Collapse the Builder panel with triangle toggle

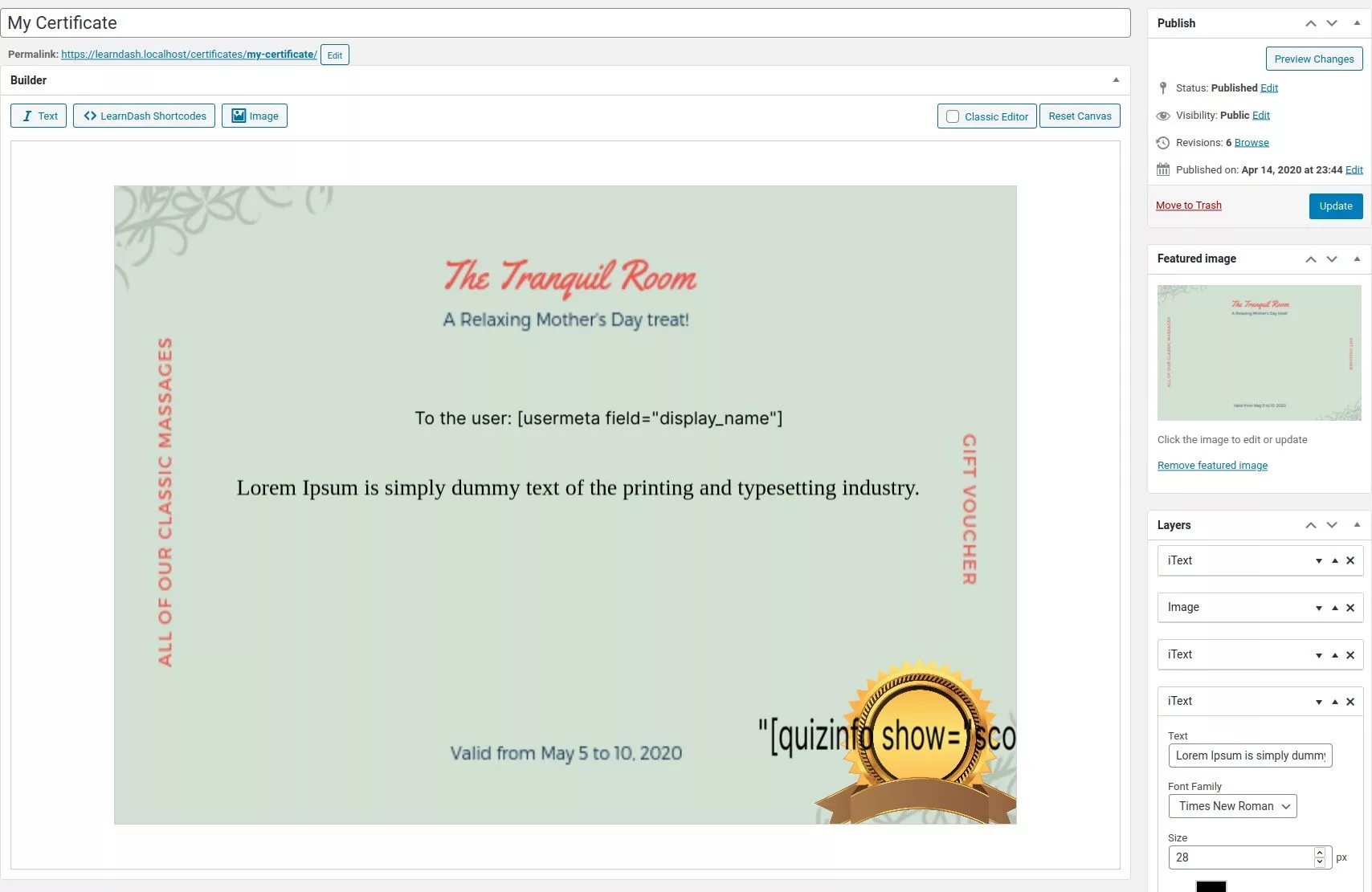[1116, 80]
